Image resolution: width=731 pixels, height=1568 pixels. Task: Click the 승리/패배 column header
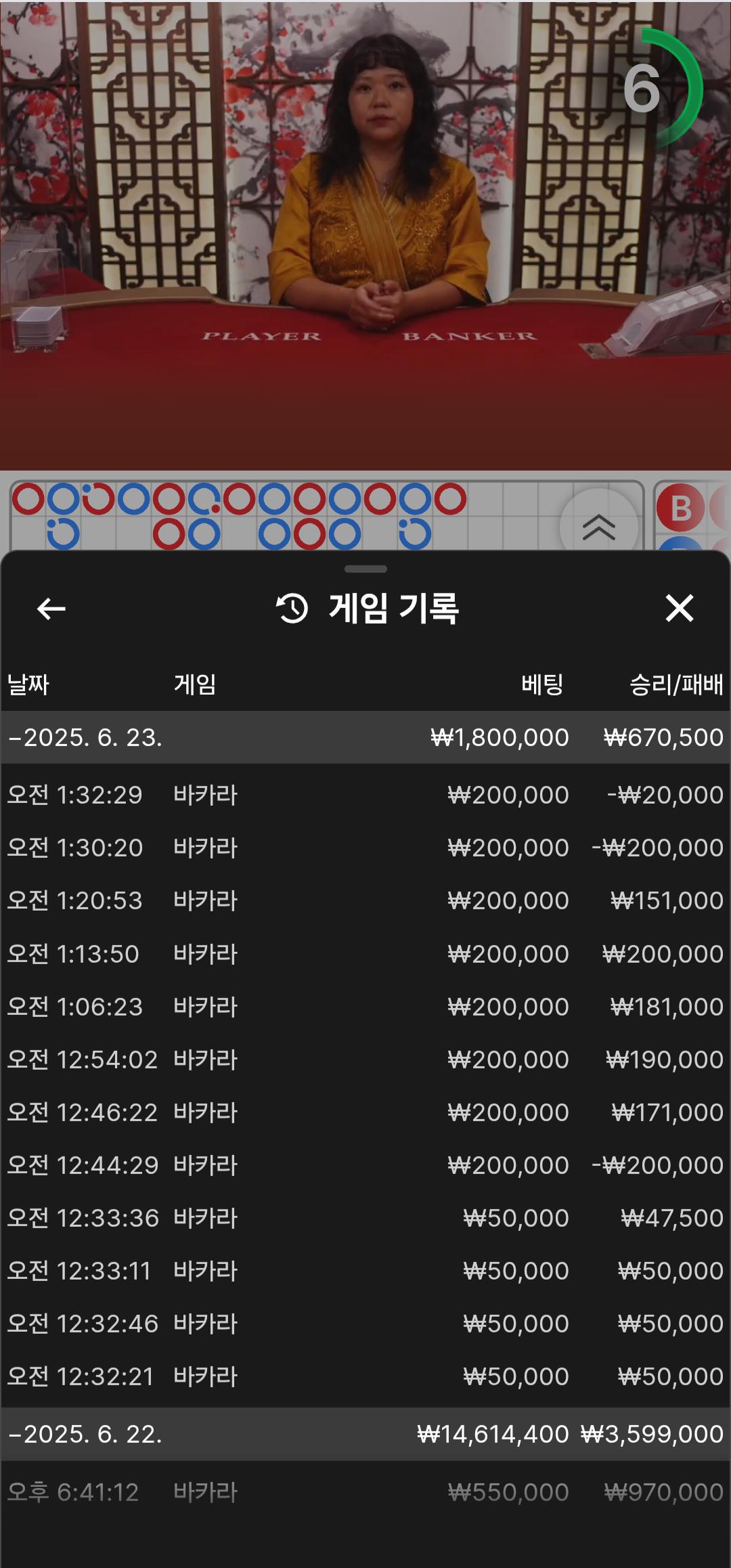click(676, 684)
